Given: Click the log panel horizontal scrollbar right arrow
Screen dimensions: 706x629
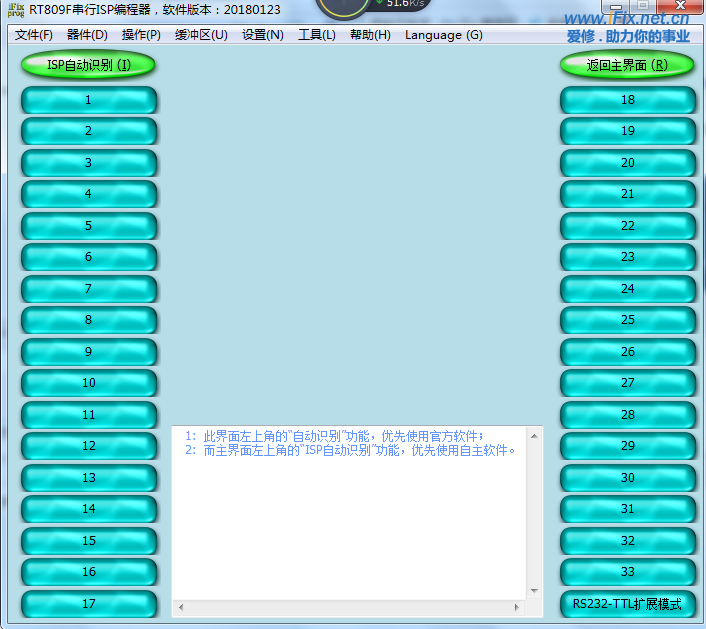Looking at the screenshot, I should point(516,607).
